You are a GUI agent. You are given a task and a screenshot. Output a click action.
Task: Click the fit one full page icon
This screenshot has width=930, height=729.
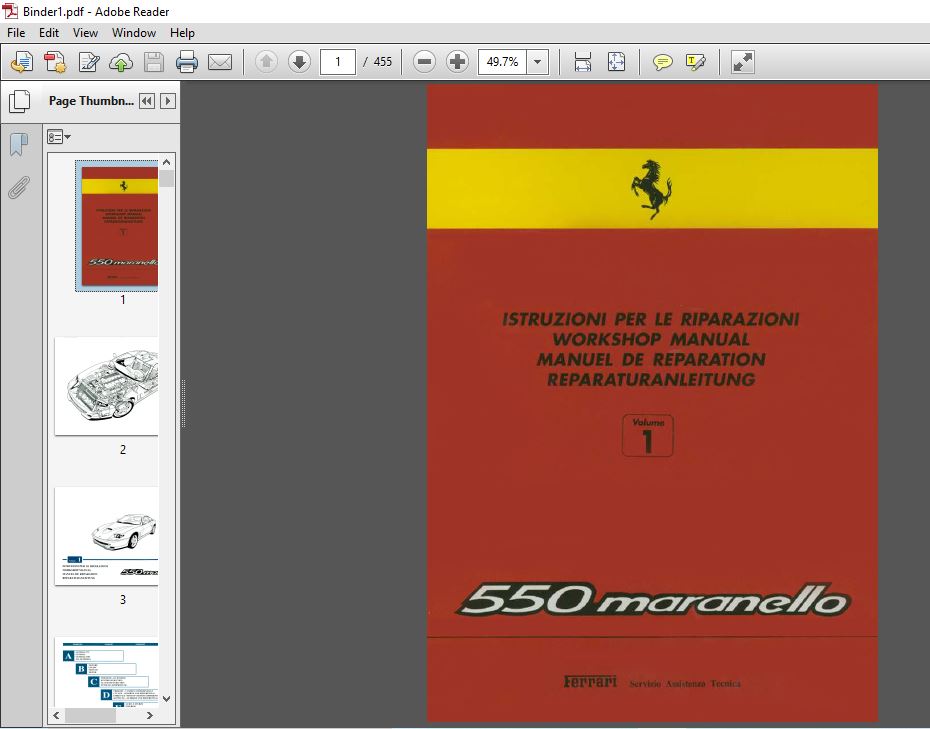(x=616, y=62)
